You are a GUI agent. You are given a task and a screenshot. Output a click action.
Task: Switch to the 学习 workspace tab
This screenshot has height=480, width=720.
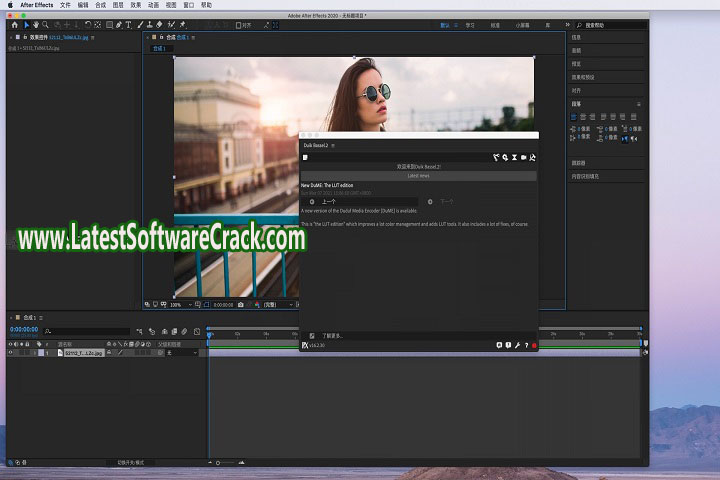coord(470,25)
